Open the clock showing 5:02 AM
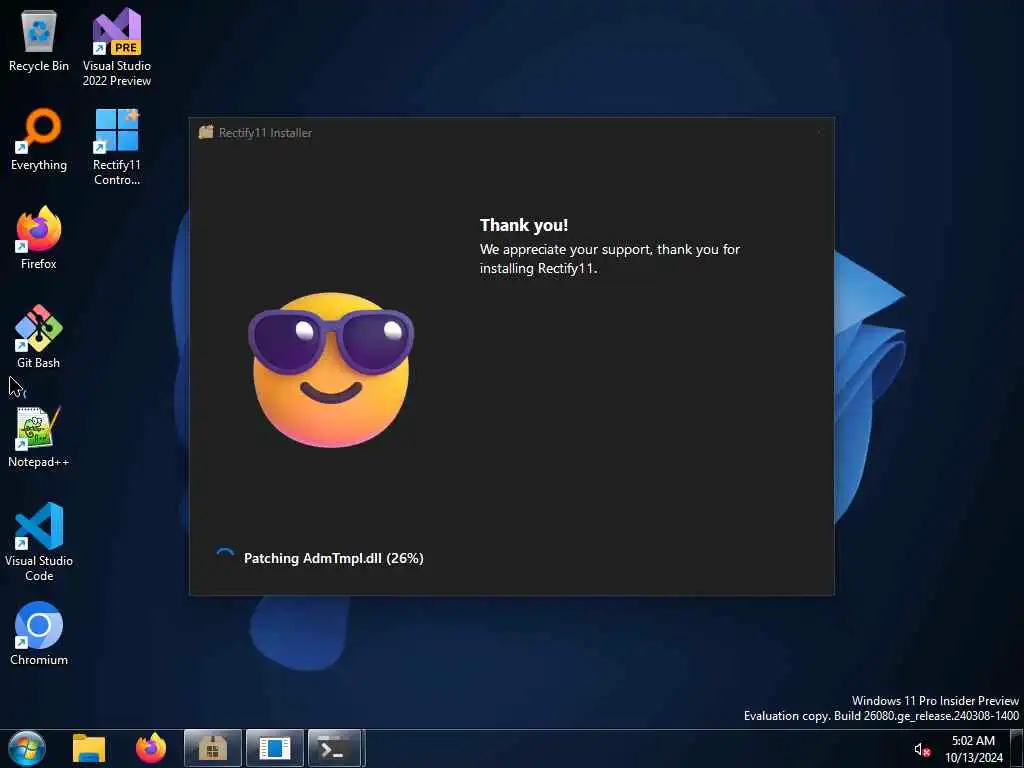Screen dimensions: 1024x768 point(974,749)
